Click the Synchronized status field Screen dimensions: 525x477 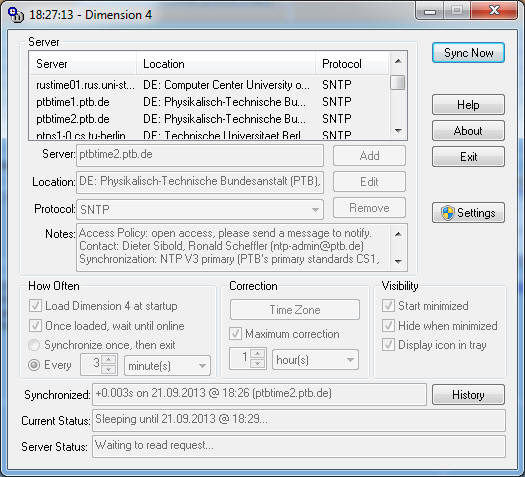(x=259, y=394)
